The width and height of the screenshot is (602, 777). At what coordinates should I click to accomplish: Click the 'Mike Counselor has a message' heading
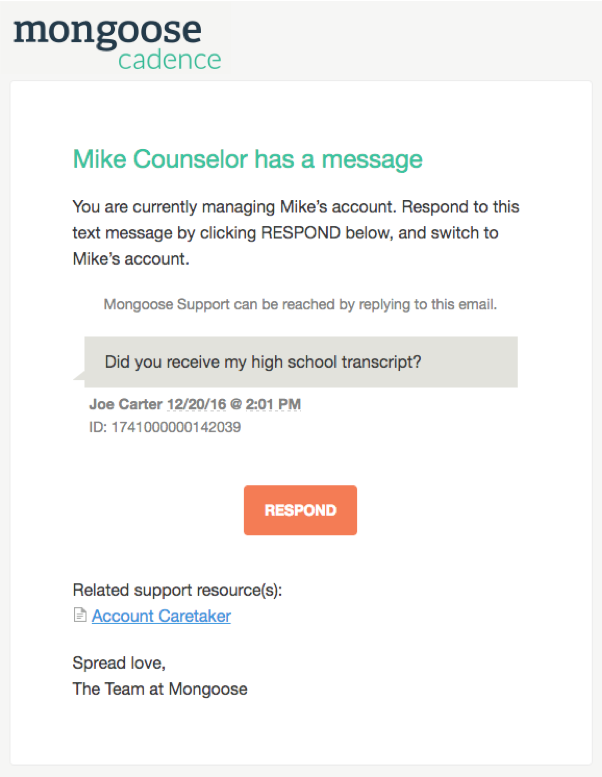[x=247, y=159]
